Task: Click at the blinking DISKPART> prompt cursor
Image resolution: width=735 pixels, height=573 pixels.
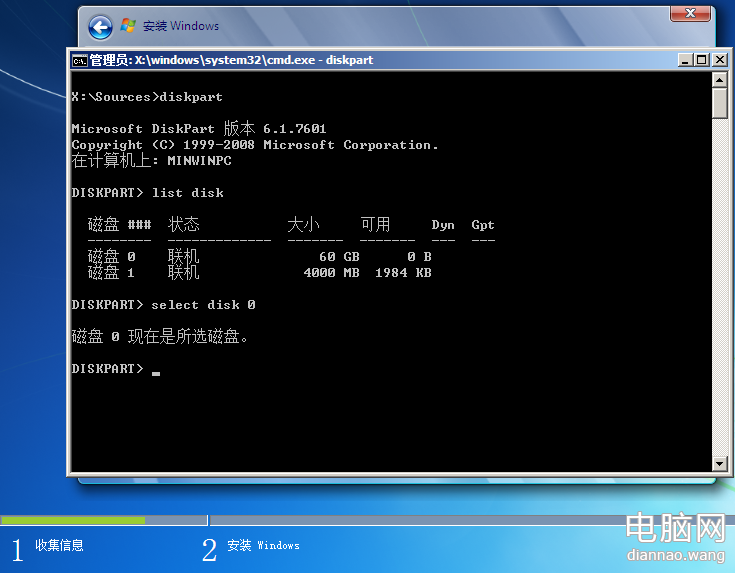Action: click(x=156, y=371)
